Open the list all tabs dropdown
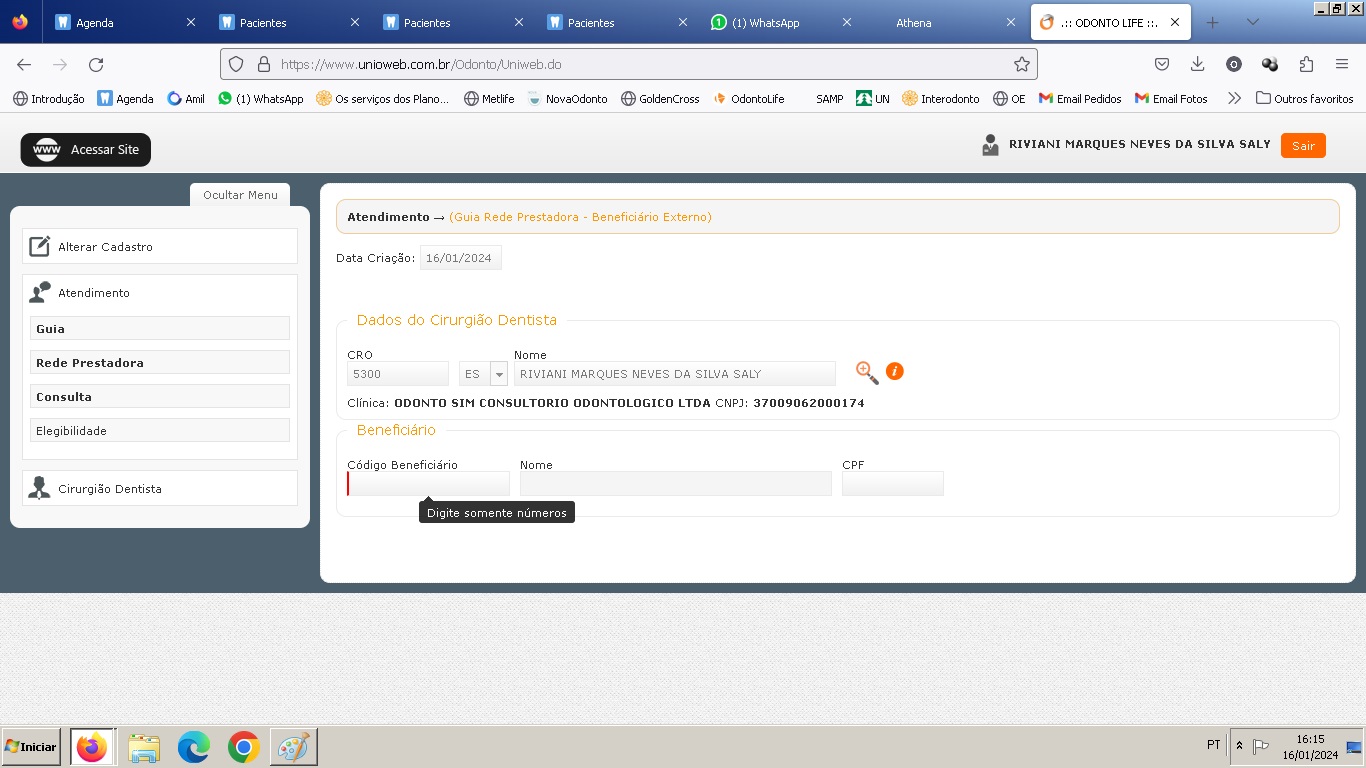The height and width of the screenshot is (768, 1366). tap(1252, 22)
